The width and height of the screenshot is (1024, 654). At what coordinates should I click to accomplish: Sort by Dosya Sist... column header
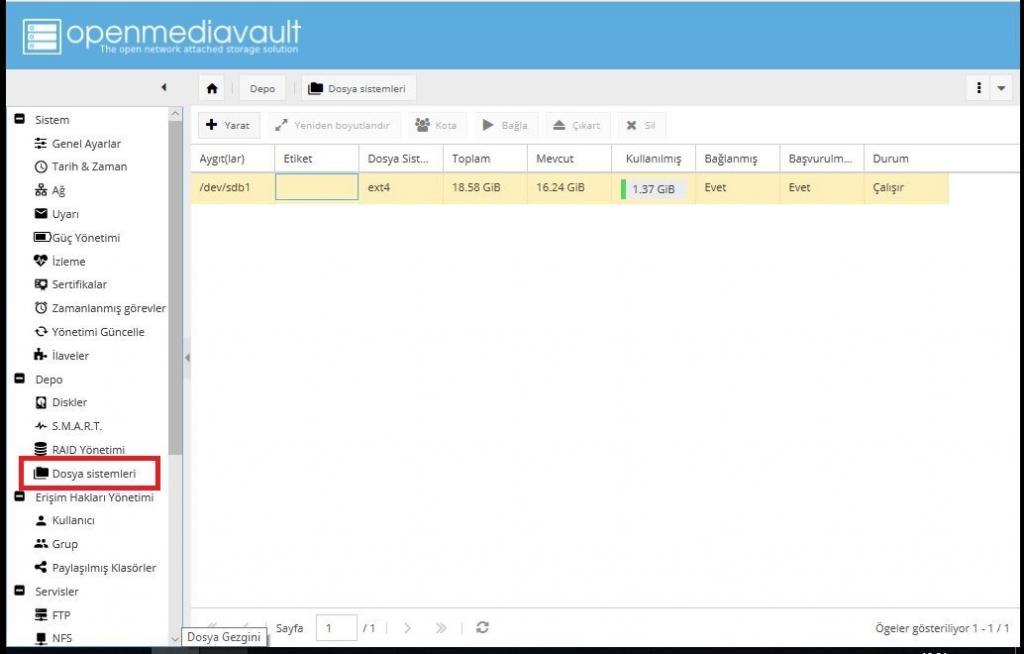(x=401, y=159)
